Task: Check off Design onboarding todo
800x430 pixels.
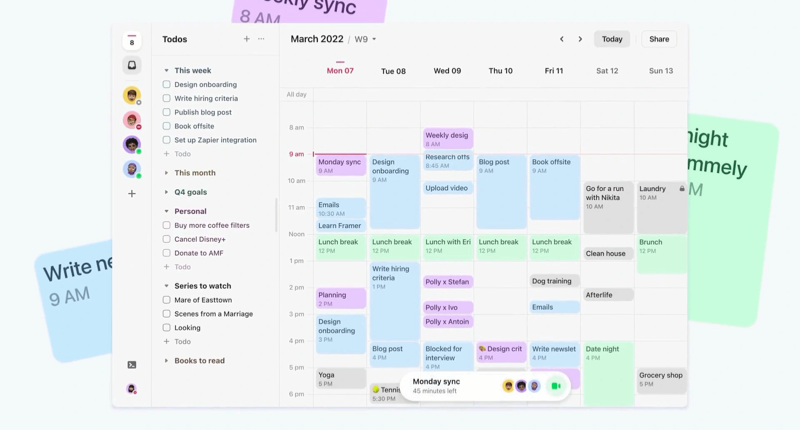Action: [x=166, y=84]
